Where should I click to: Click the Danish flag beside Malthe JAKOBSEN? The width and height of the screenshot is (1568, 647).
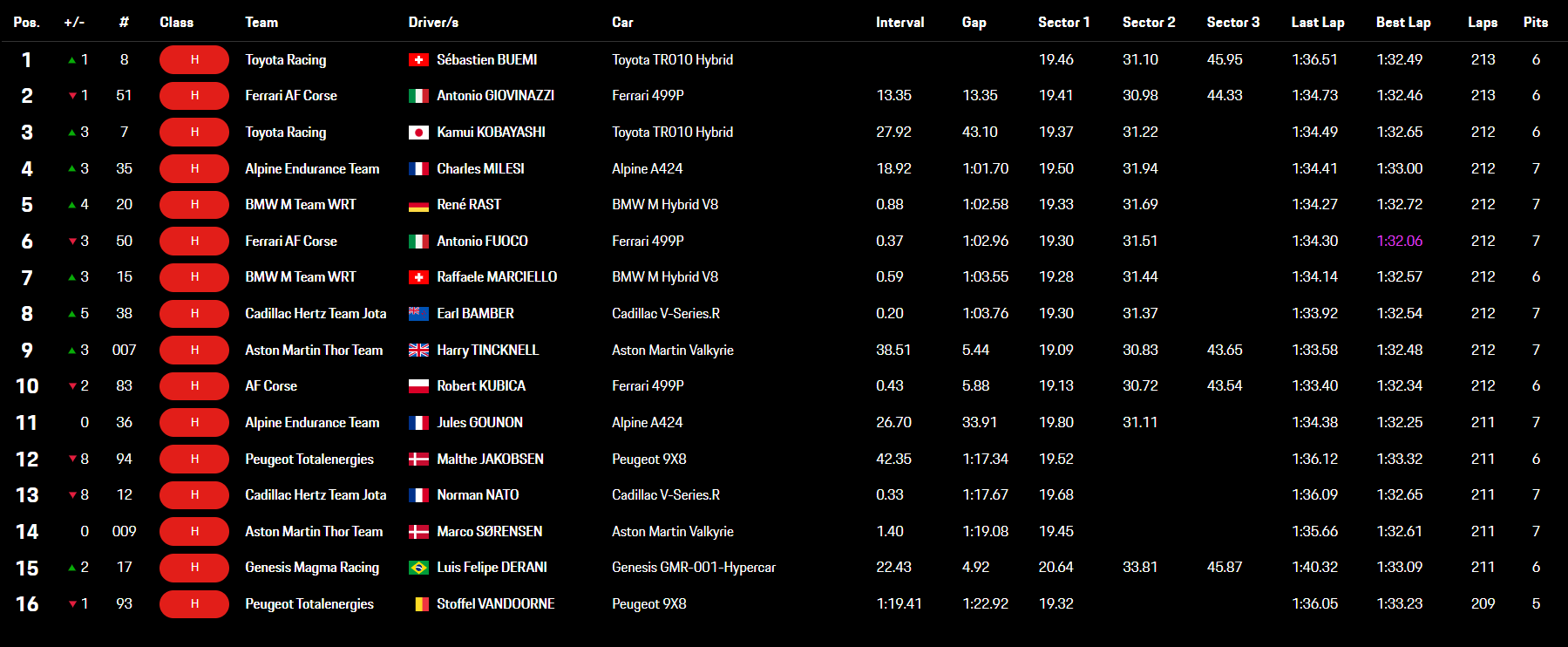point(418,460)
